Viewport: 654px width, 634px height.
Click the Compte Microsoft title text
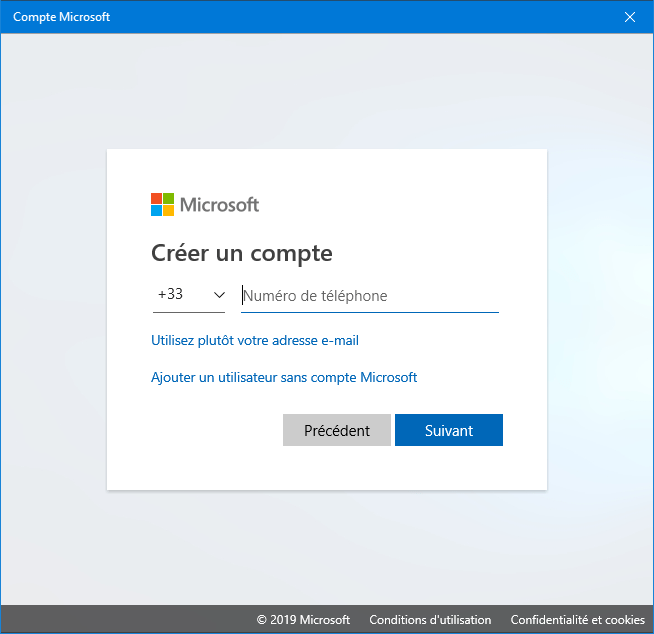coord(61,17)
